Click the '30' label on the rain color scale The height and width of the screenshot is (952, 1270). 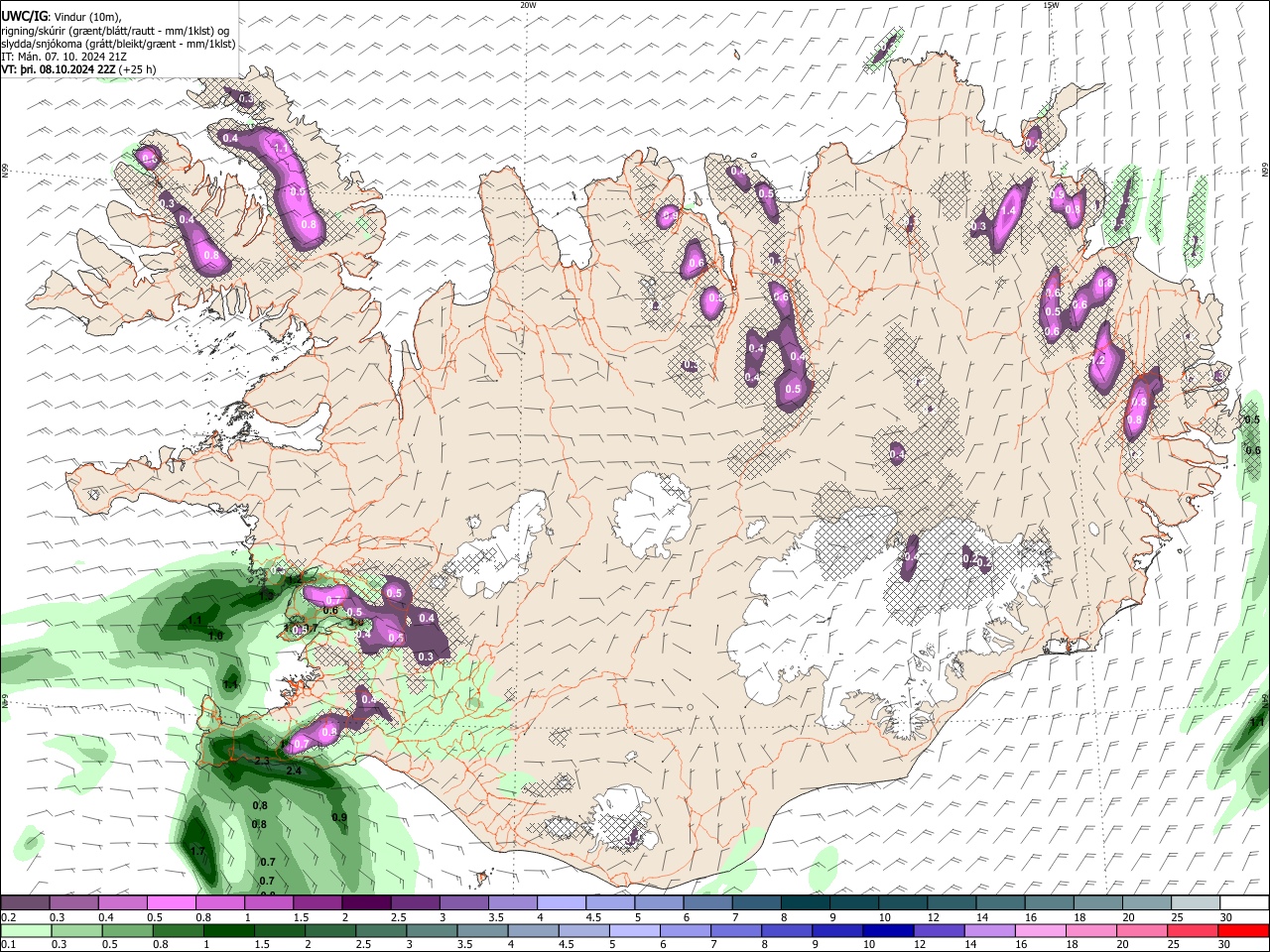pos(1225,944)
